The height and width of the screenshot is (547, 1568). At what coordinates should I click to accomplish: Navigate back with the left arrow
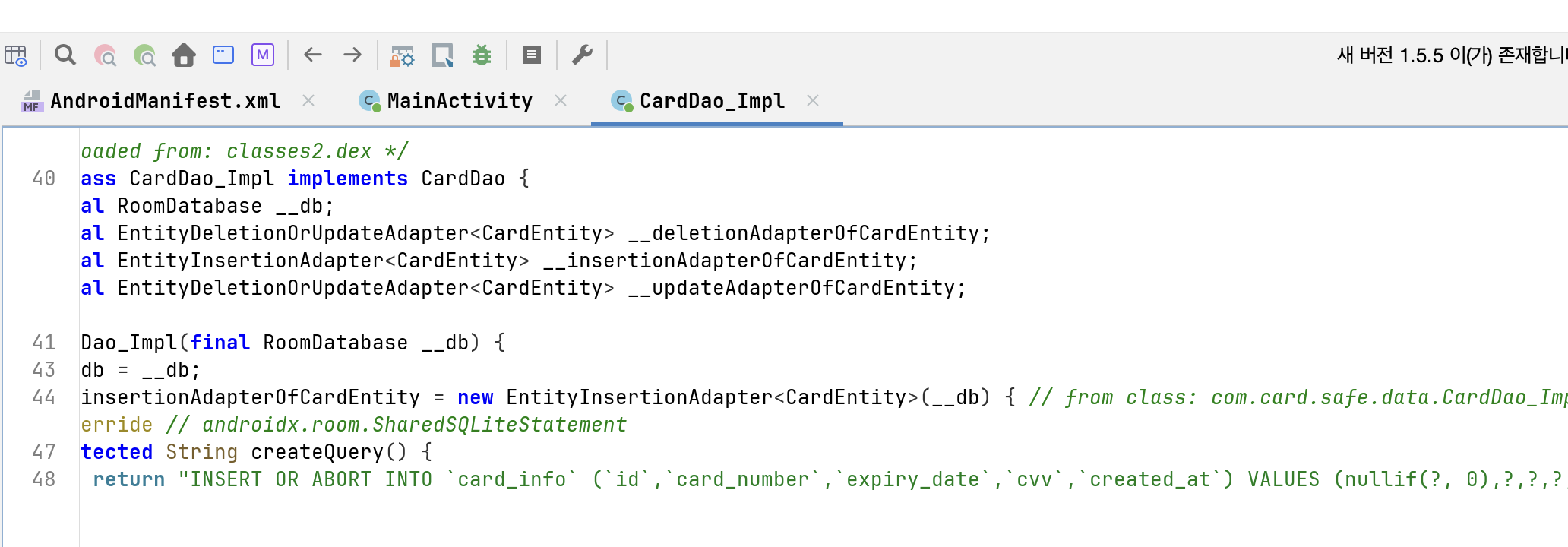point(313,55)
